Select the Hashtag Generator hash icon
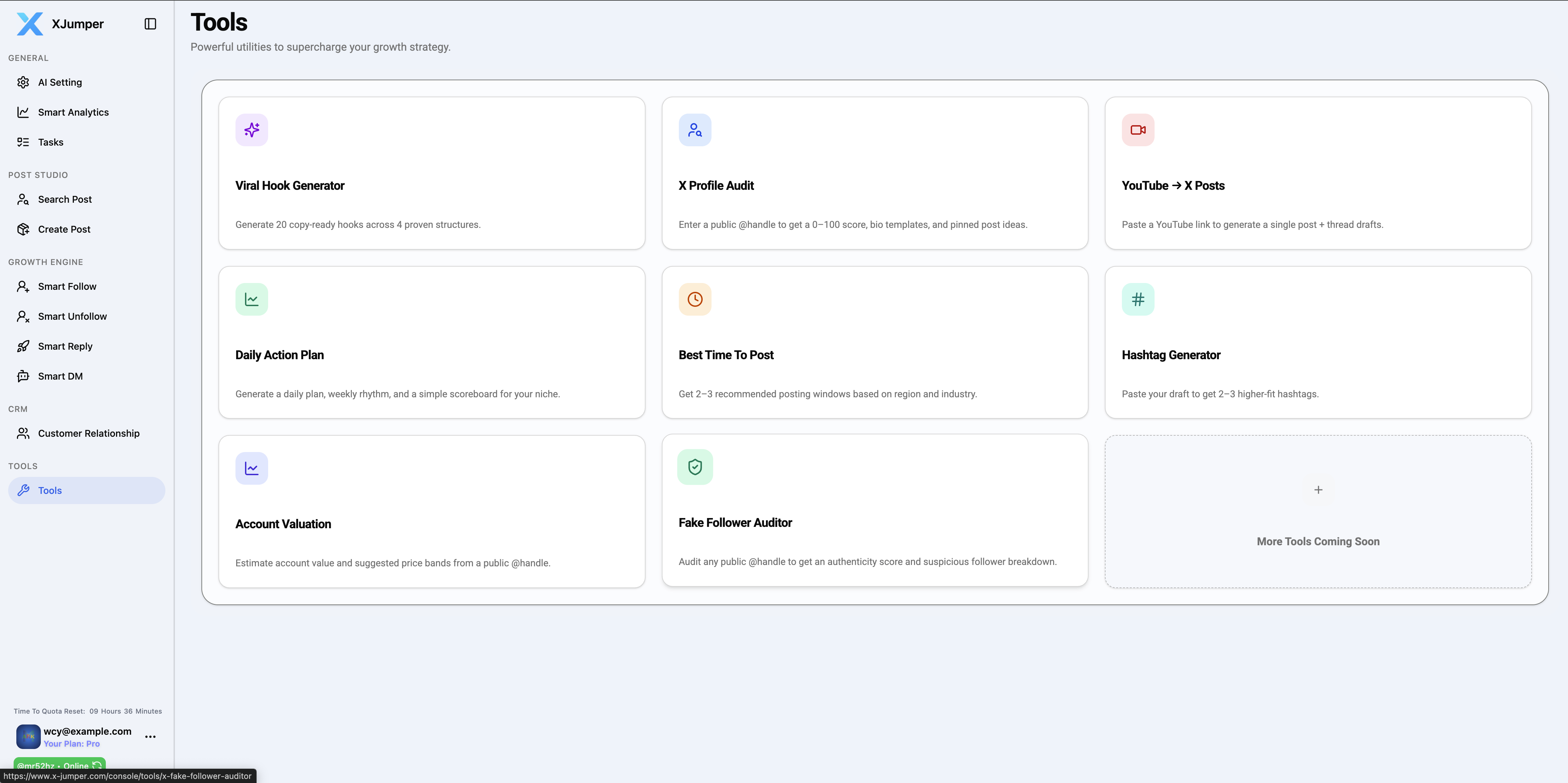The image size is (1568, 783). click(1138, 299)
